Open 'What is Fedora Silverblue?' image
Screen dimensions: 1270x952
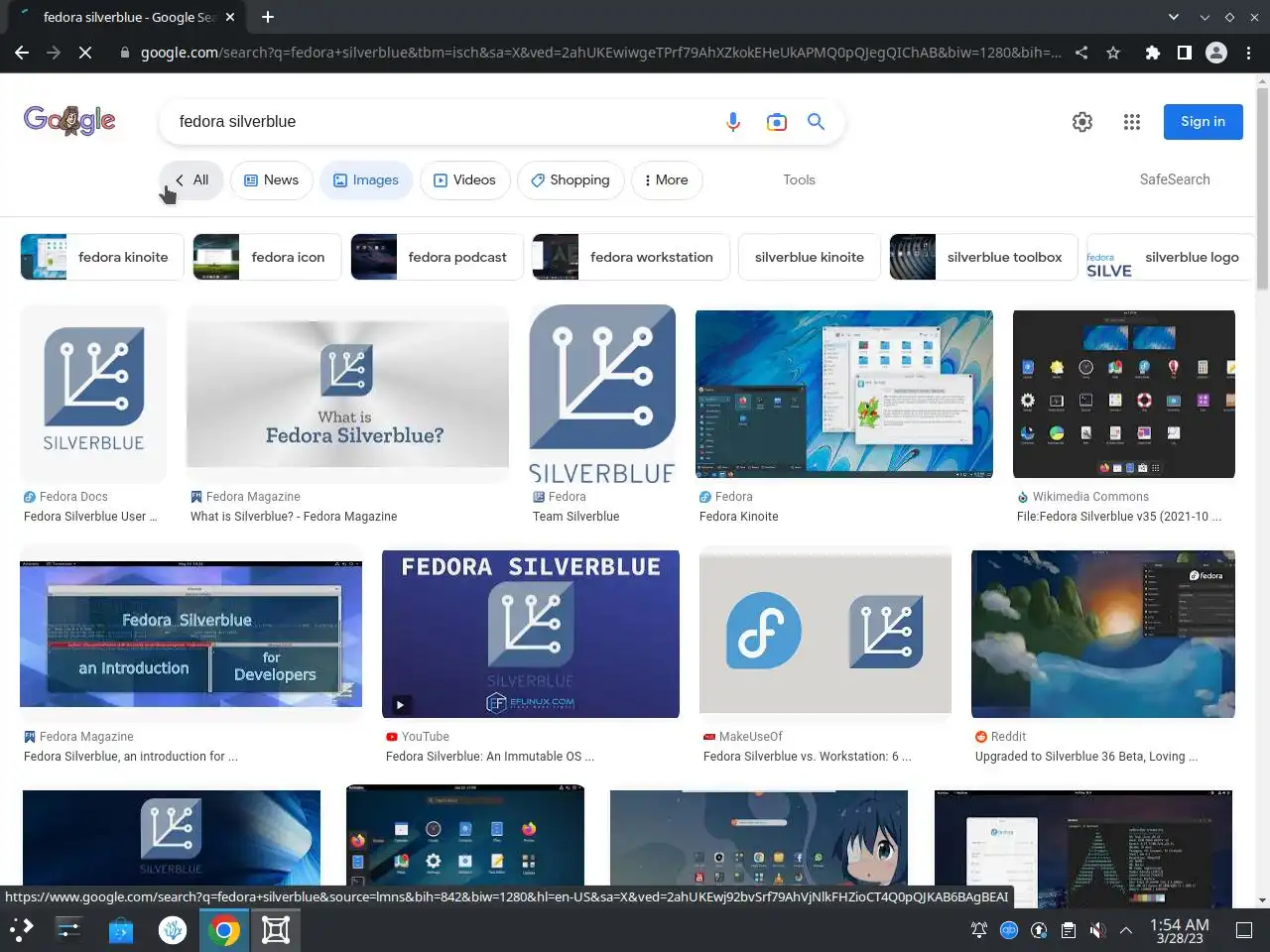click(x=347, y=394)
